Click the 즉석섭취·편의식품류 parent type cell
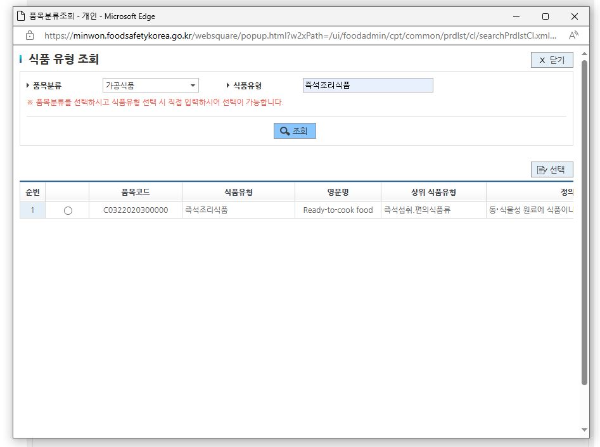The width and height of the screenshot is (600, 447). tap(434, 210)
